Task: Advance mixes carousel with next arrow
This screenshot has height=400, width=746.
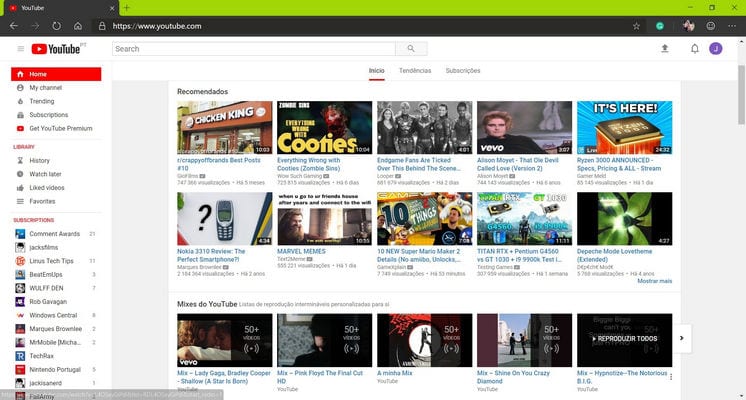Action: 682,338
